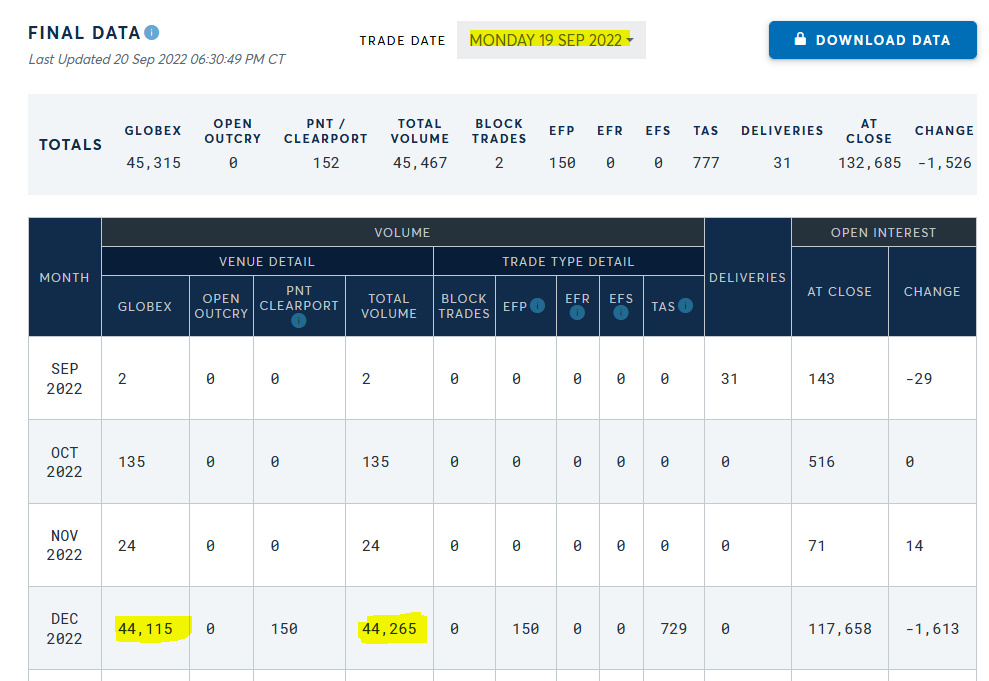Click the totals TAS value 777
The image size is (989, 681).
(x=706, y=163)
